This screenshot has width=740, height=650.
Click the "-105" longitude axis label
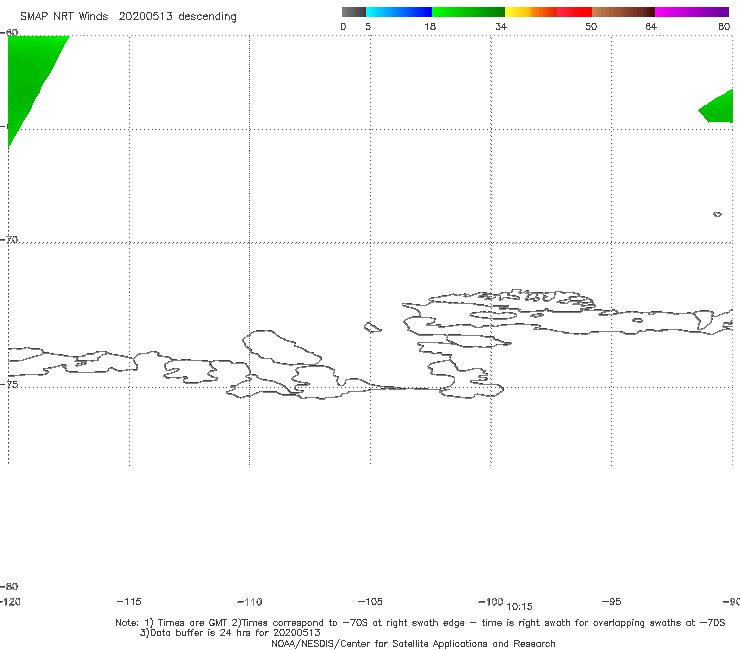[370, 601]
